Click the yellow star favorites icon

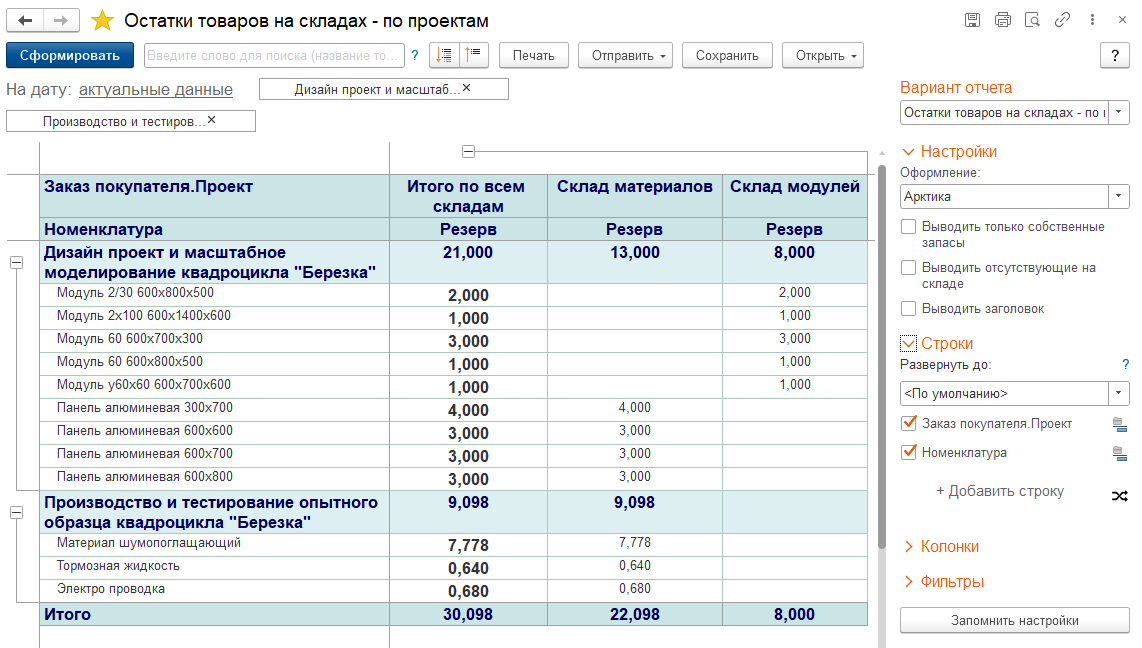point(102,21)
